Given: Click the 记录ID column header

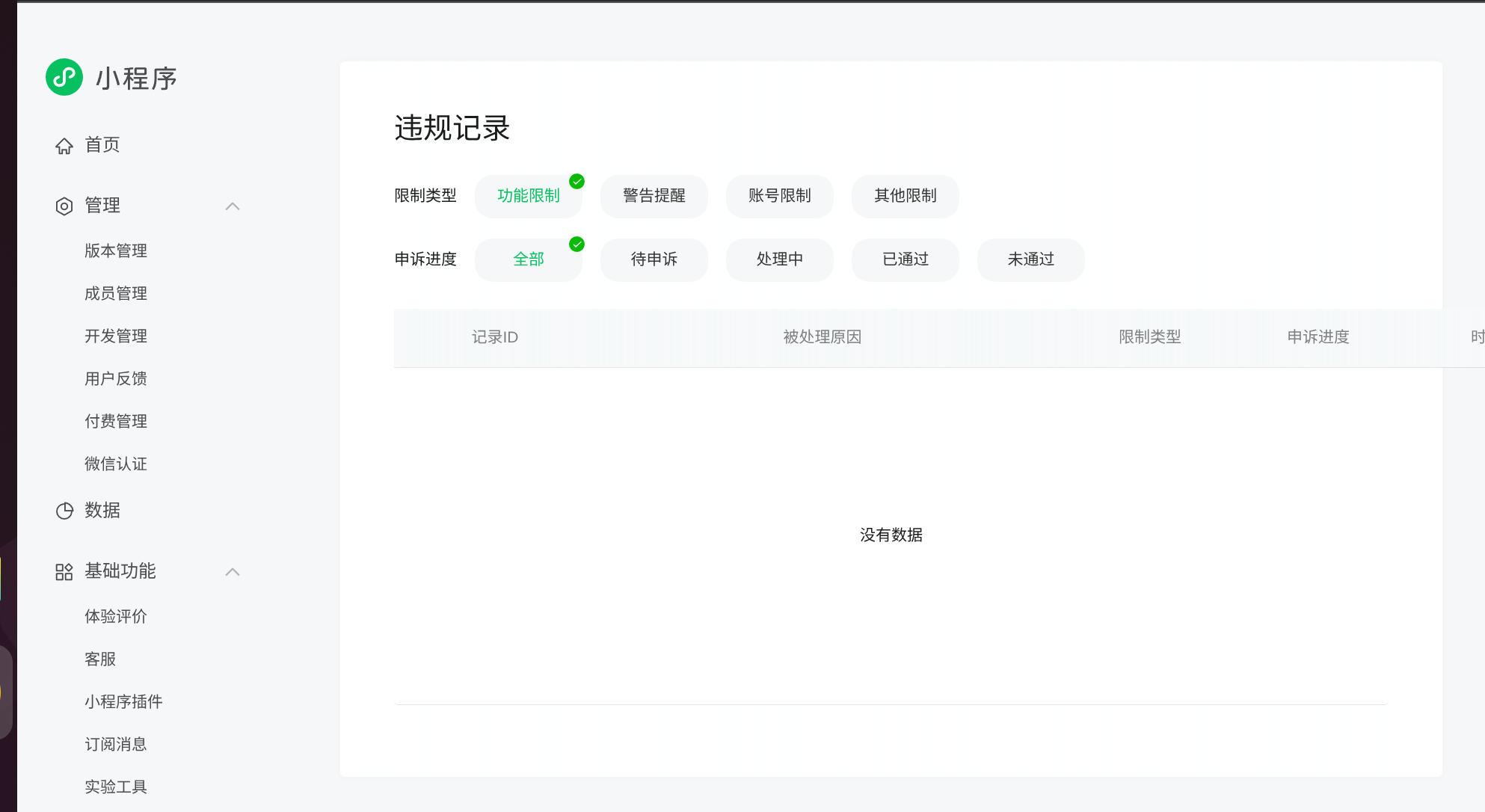Looking at the screenshot, I should 494,337.
